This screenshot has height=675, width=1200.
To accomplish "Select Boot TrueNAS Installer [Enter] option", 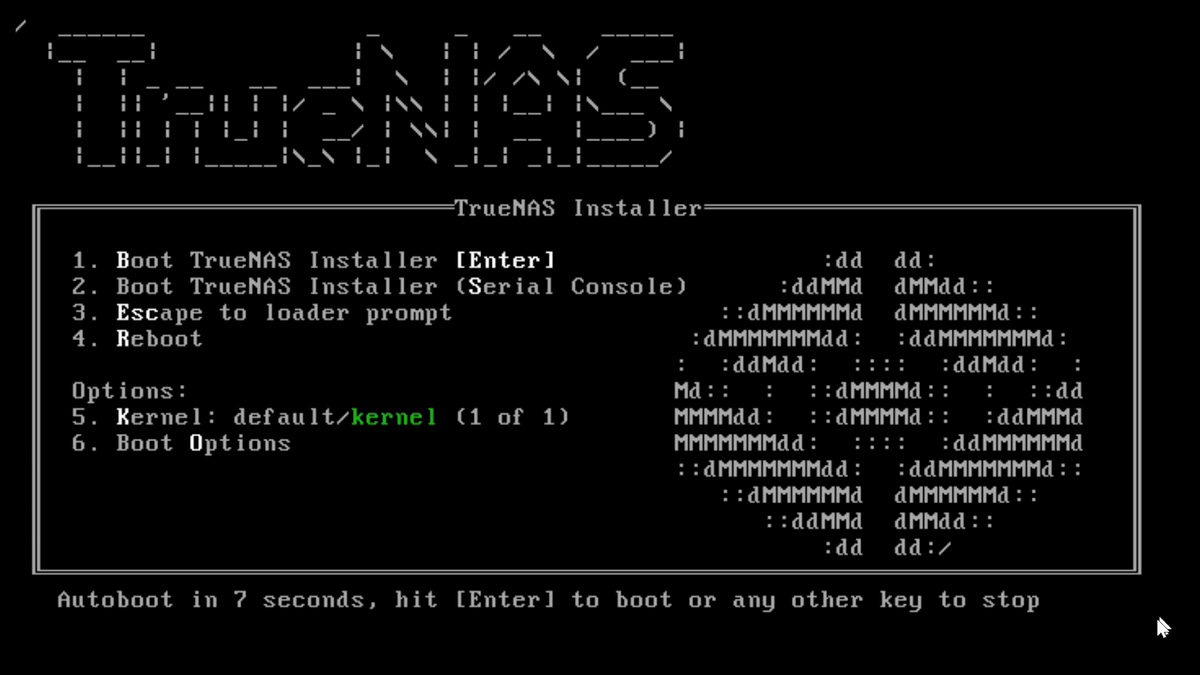I will (313, 261).
